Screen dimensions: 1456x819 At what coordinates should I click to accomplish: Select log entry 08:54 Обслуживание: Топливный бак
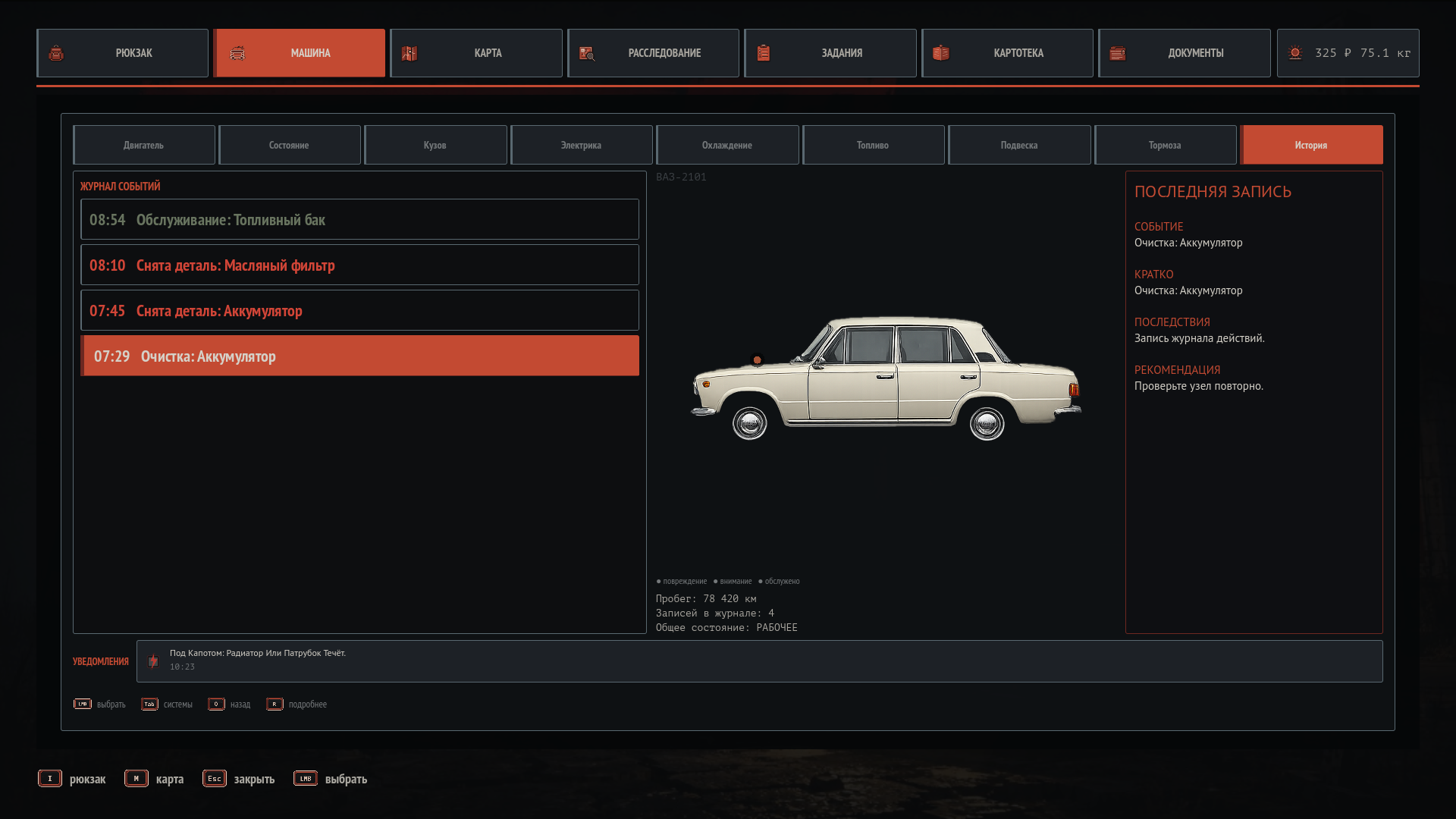tap(359, 220)
